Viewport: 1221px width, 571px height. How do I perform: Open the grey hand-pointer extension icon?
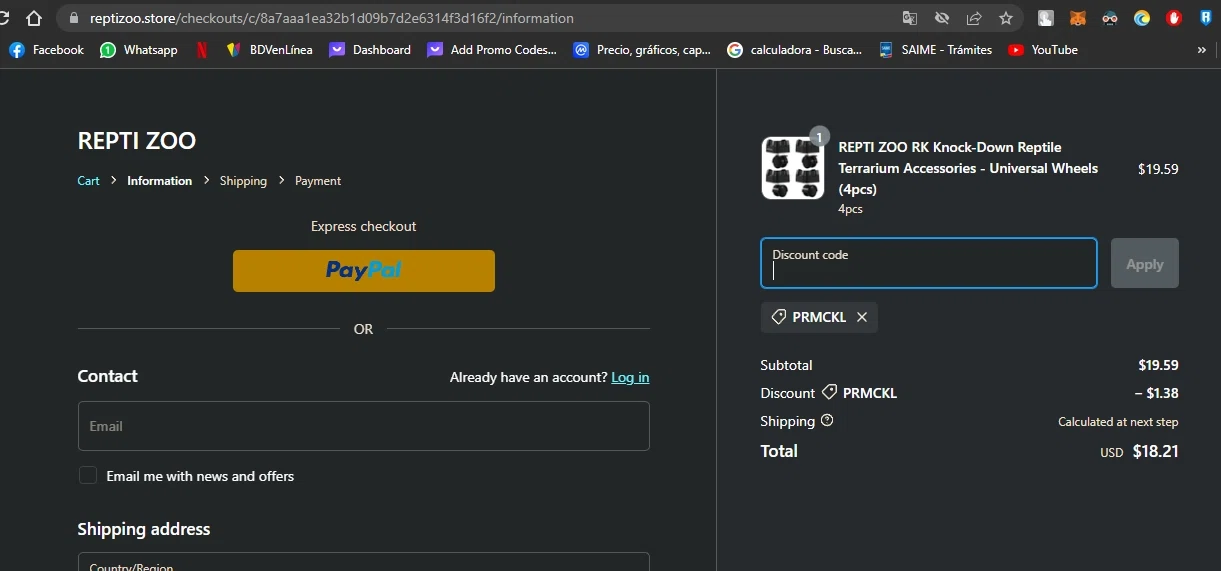click(x=1046, y=18)
